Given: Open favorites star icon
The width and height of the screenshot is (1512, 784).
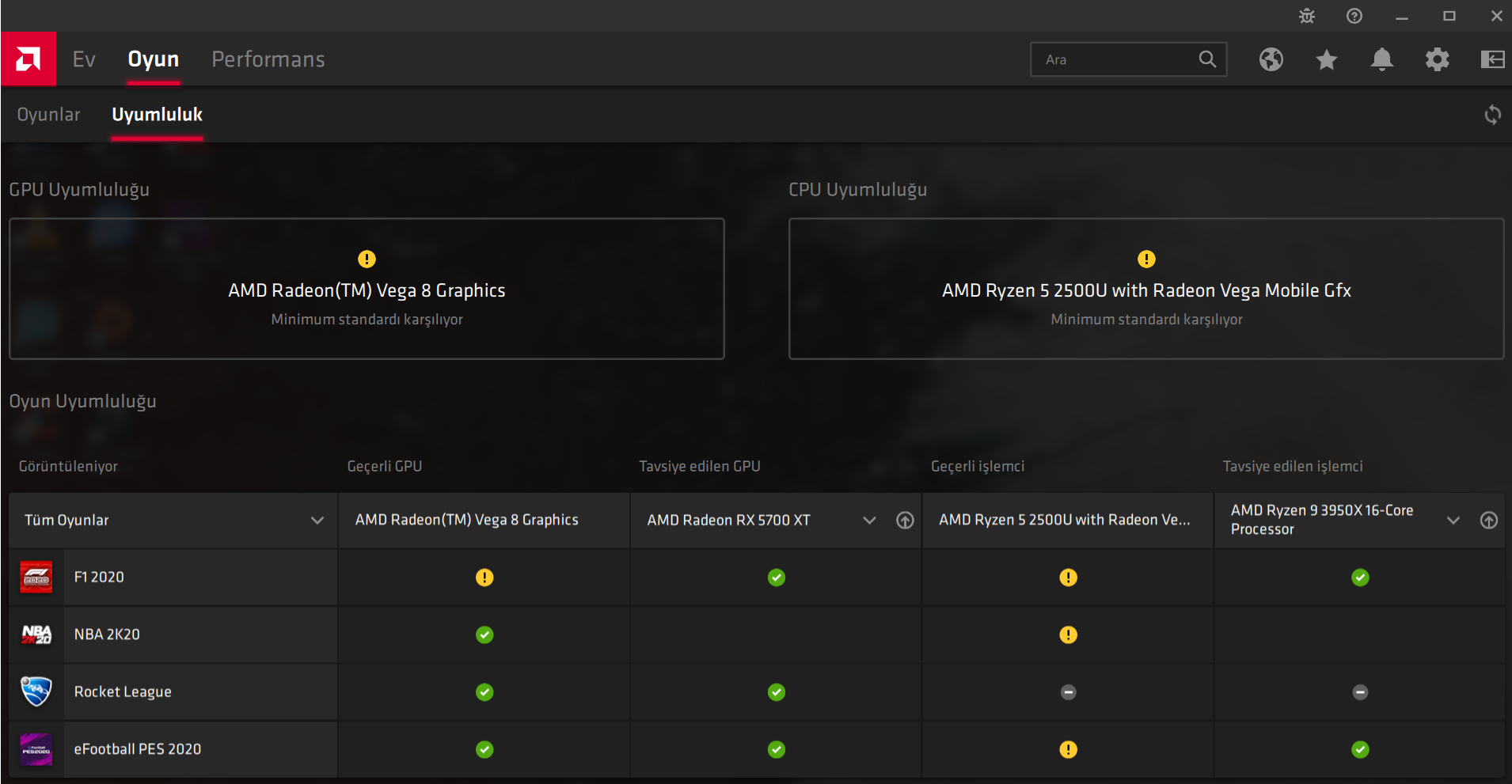Looking at the screenshot, I should pyautogui.click(x=1327, y=59).
